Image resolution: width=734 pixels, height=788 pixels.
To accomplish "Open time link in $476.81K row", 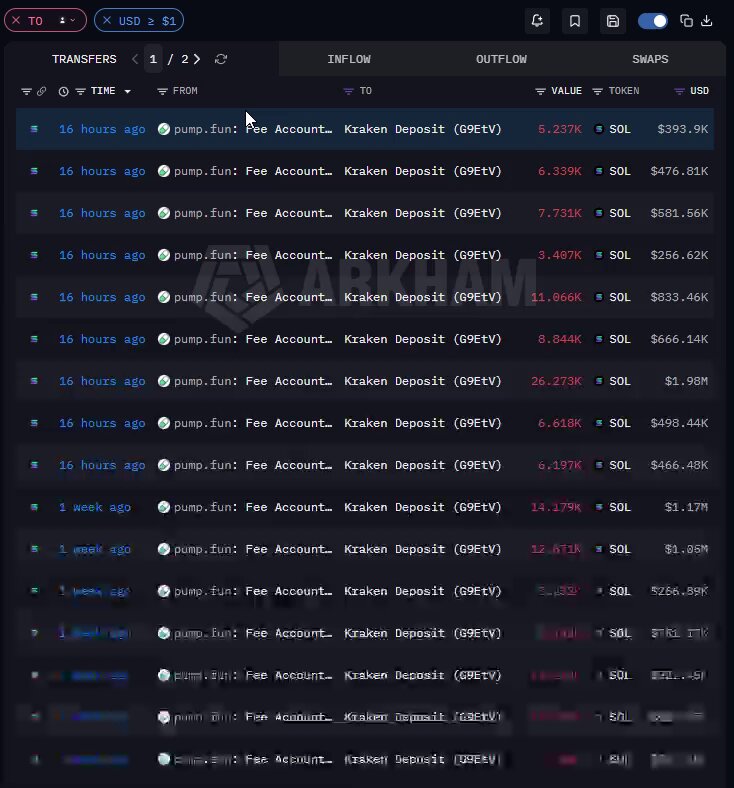I will [102, 171].
